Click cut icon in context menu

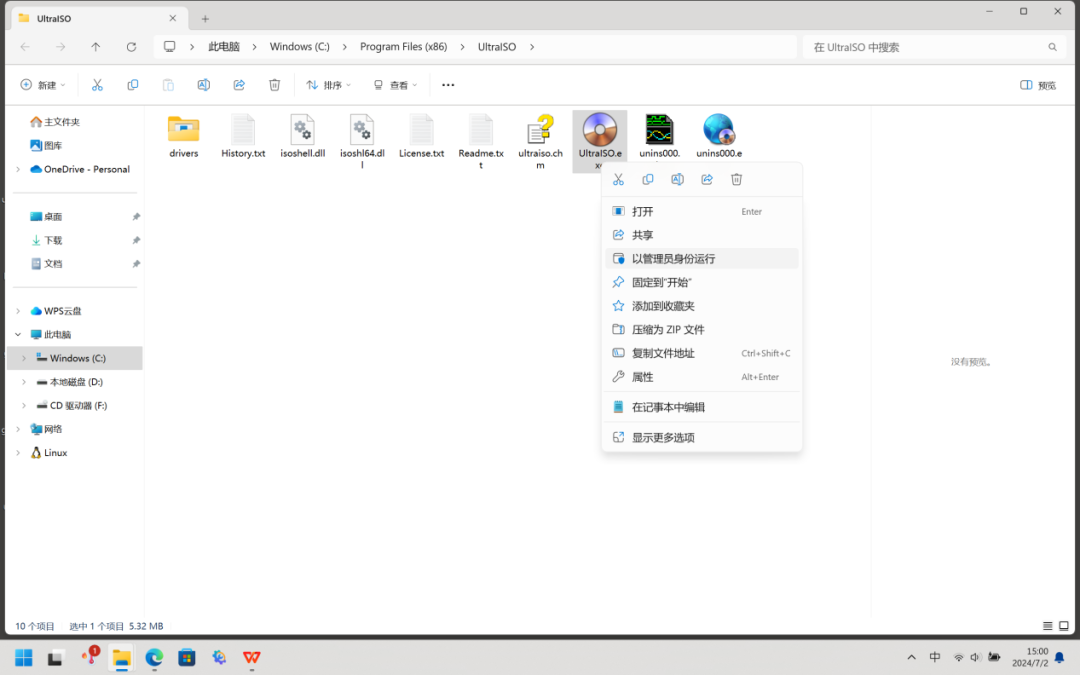pyautogui.click(x=619, y=180)
